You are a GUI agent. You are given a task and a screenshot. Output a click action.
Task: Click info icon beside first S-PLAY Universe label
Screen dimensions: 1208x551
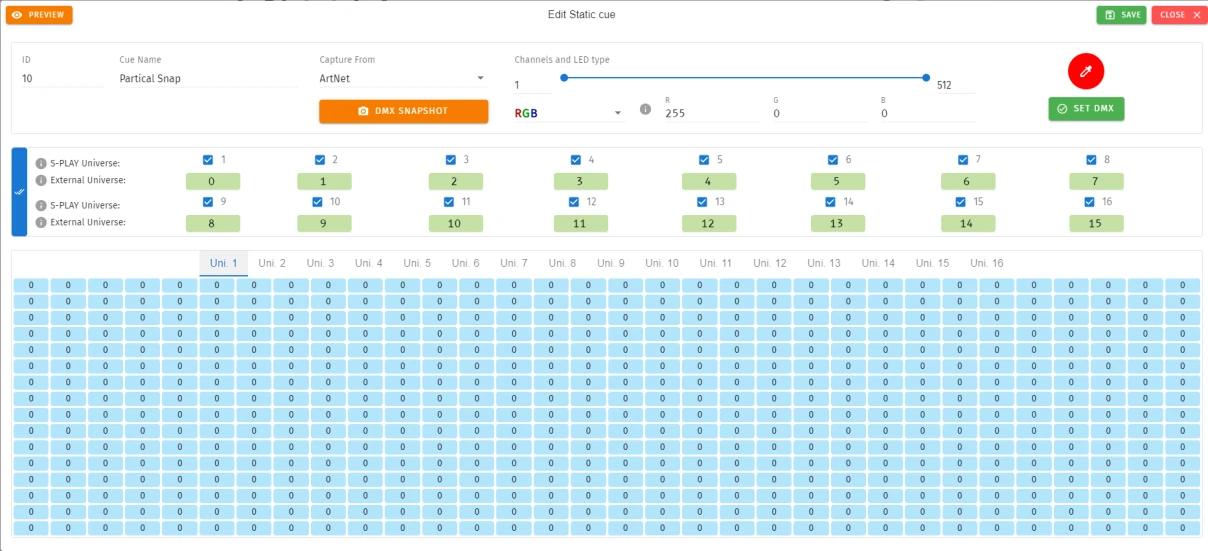(x=41, y=163)
